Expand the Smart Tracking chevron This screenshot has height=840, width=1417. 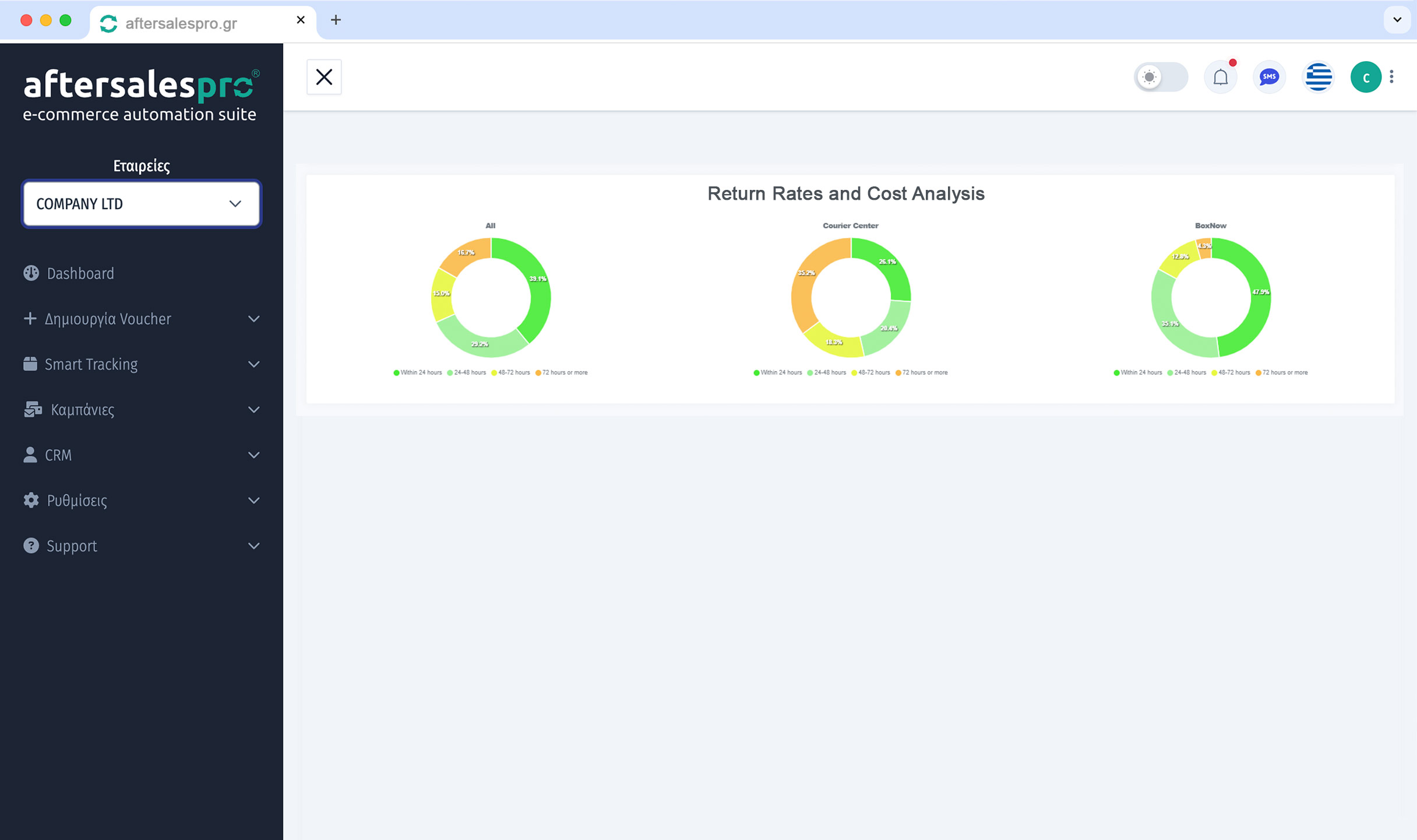(254, 364)
